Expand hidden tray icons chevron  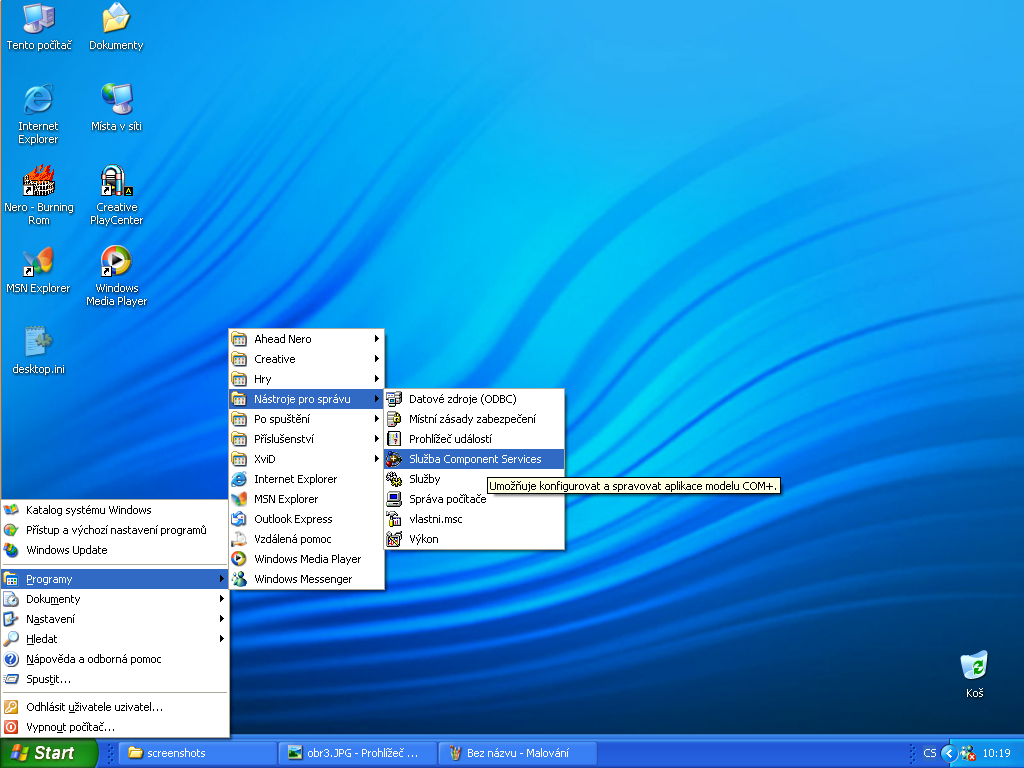tap(949, 753)
